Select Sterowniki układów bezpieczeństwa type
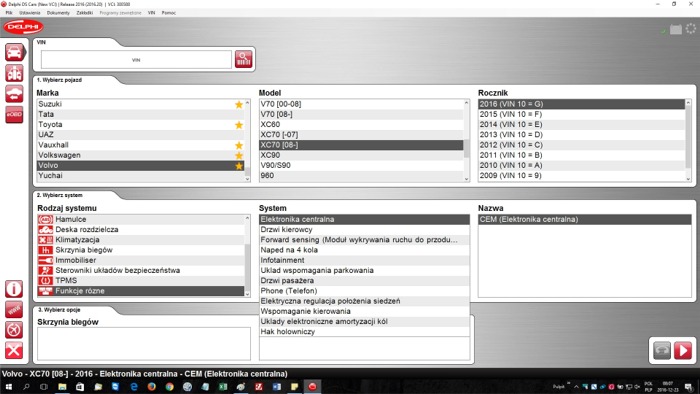The width and height of the screenshot is (700, 394). 141,270
